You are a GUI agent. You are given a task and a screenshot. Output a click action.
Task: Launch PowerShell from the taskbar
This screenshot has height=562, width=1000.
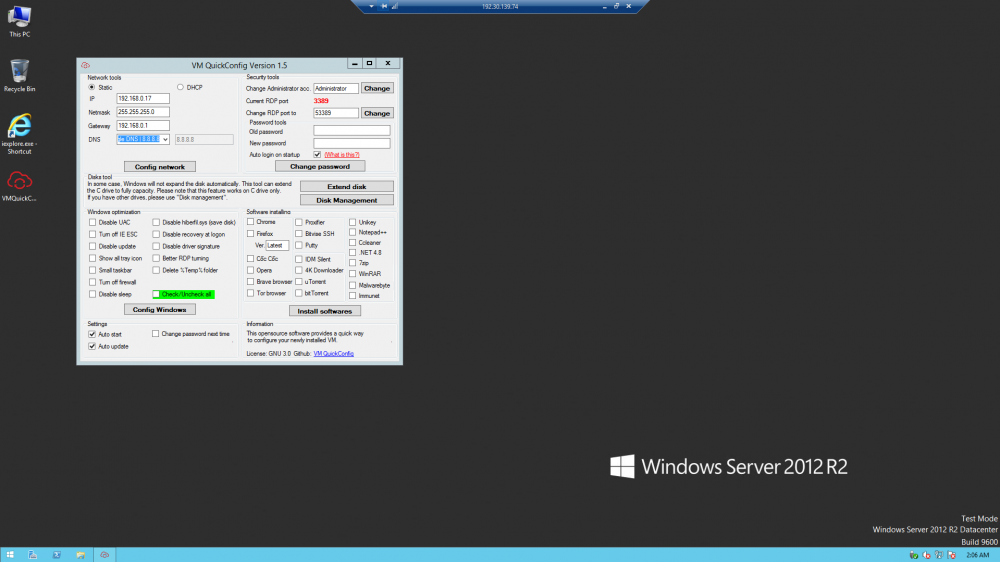pos(57,555)
